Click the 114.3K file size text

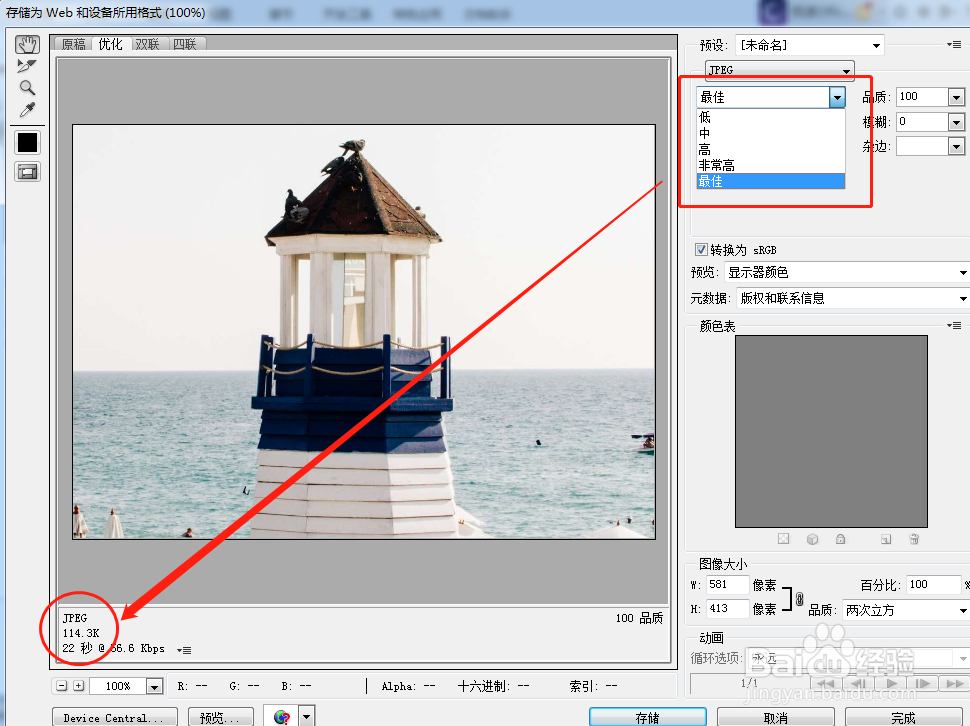coord(81,633)
